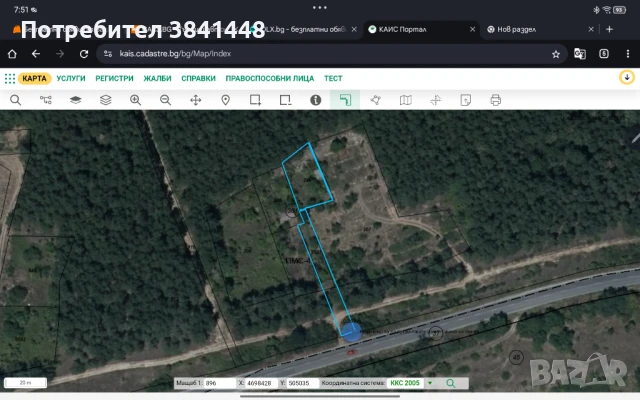
Task: Open the РЕГИСТРИ menu
Action: tap(114, 78)
